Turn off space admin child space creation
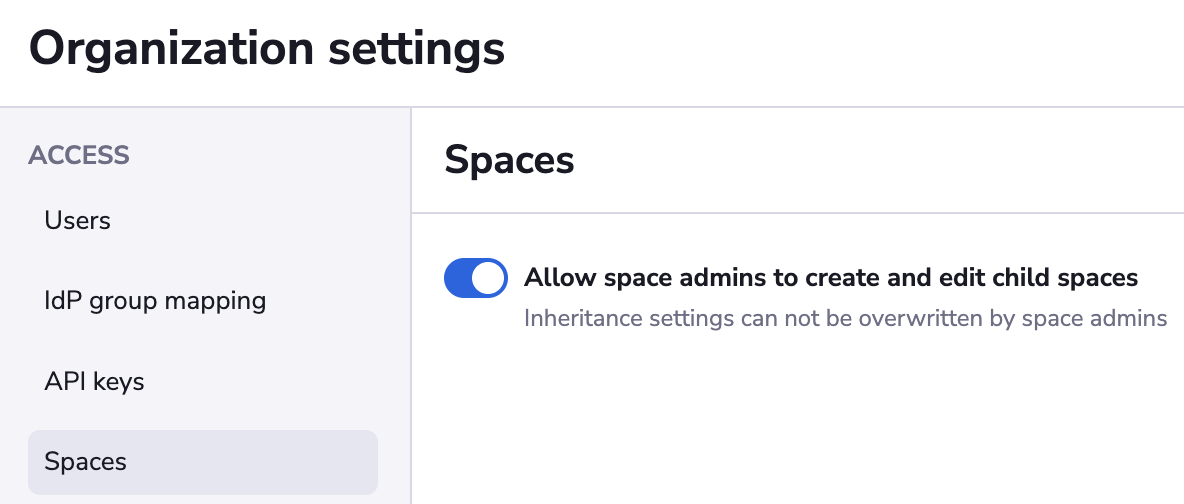This screenshot has height=504, width=1184. tap(476, 278)
